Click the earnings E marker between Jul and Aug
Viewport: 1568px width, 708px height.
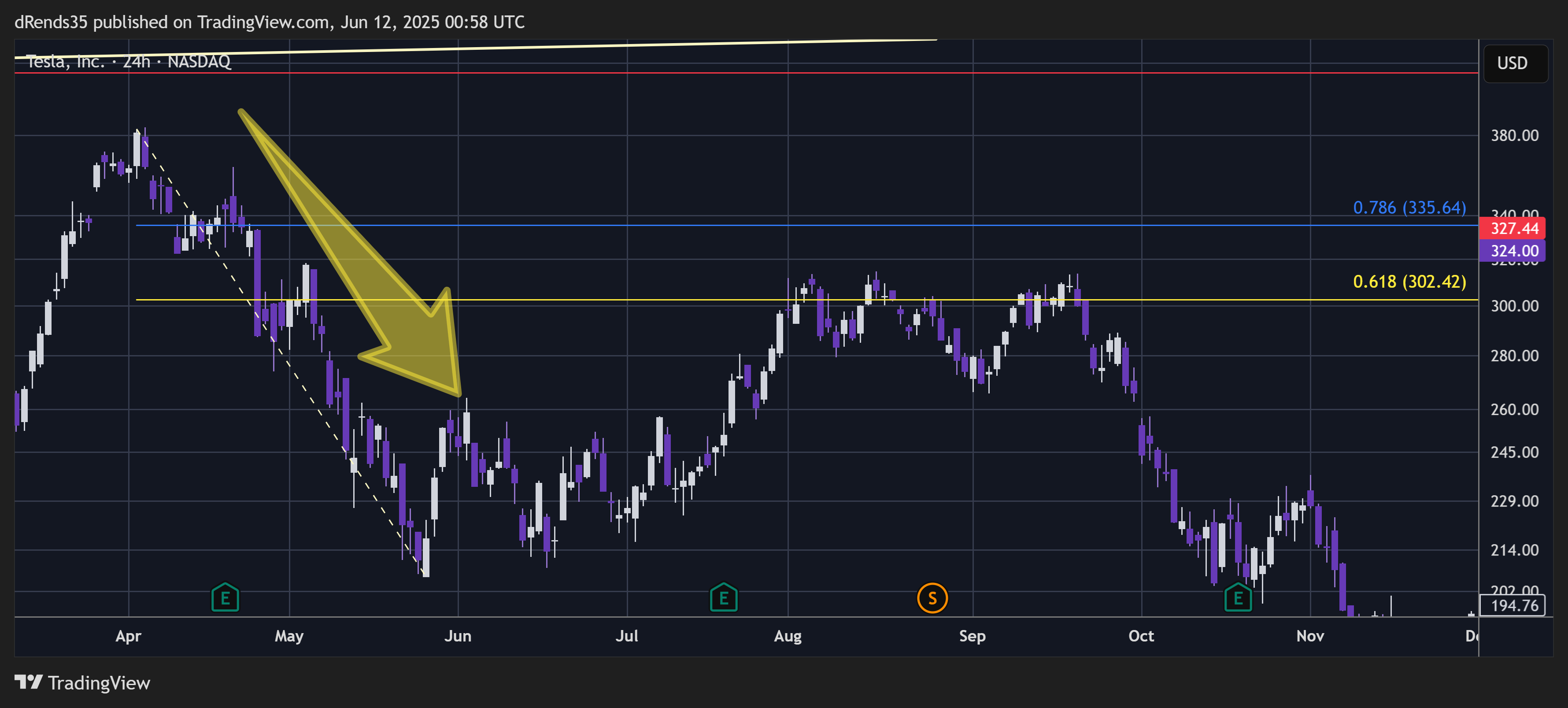pos(724,598)
